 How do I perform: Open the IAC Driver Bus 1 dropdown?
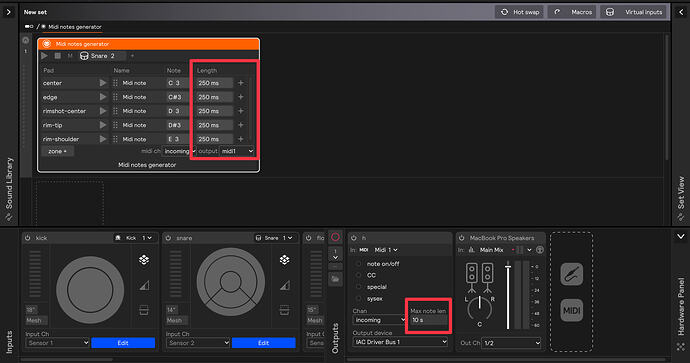400,342
